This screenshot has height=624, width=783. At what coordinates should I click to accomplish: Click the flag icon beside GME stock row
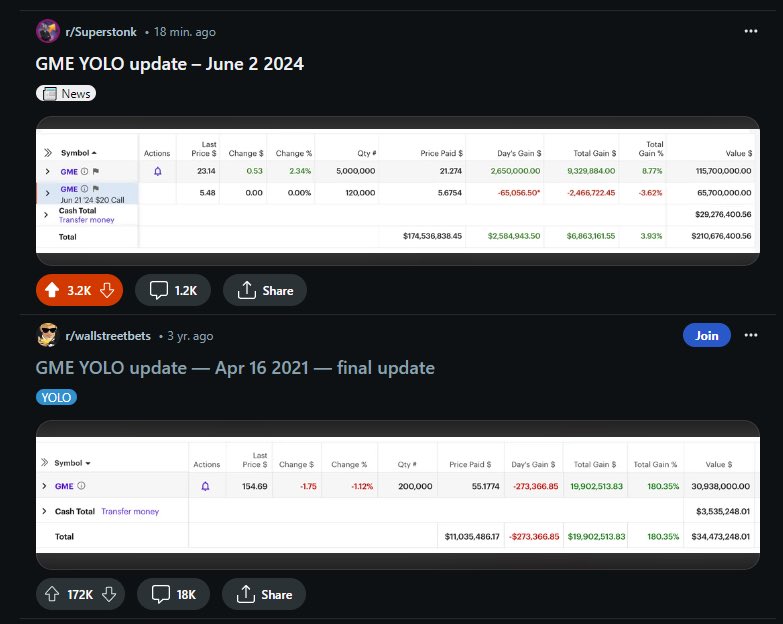coord(96,171)
